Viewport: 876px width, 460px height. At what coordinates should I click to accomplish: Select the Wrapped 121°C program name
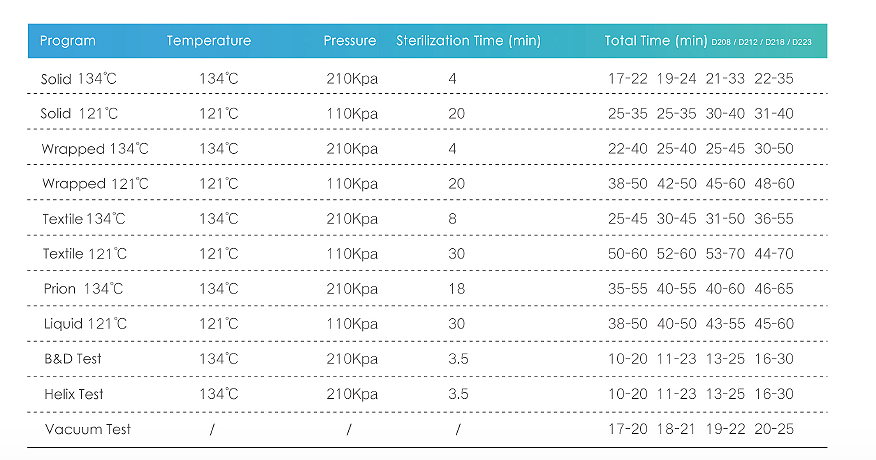tap(95, 184)
